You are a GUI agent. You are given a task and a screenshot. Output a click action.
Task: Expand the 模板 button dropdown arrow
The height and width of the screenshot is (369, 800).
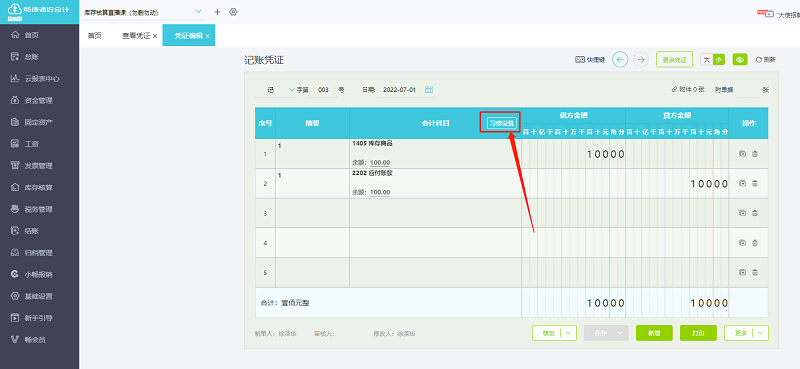[x=569, y=333]
